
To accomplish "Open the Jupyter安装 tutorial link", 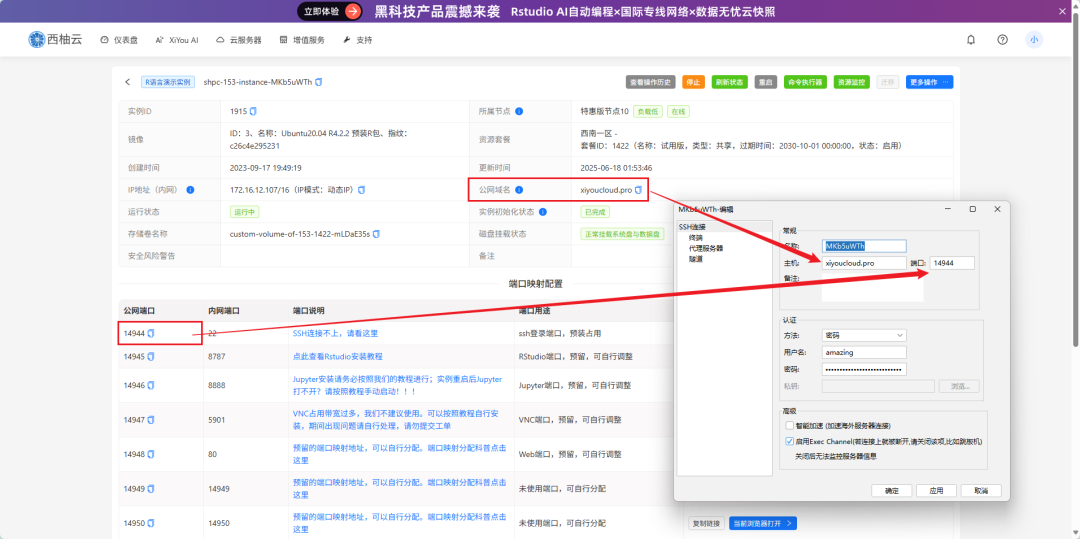I will pyautogui.click(x=397, y=385).
